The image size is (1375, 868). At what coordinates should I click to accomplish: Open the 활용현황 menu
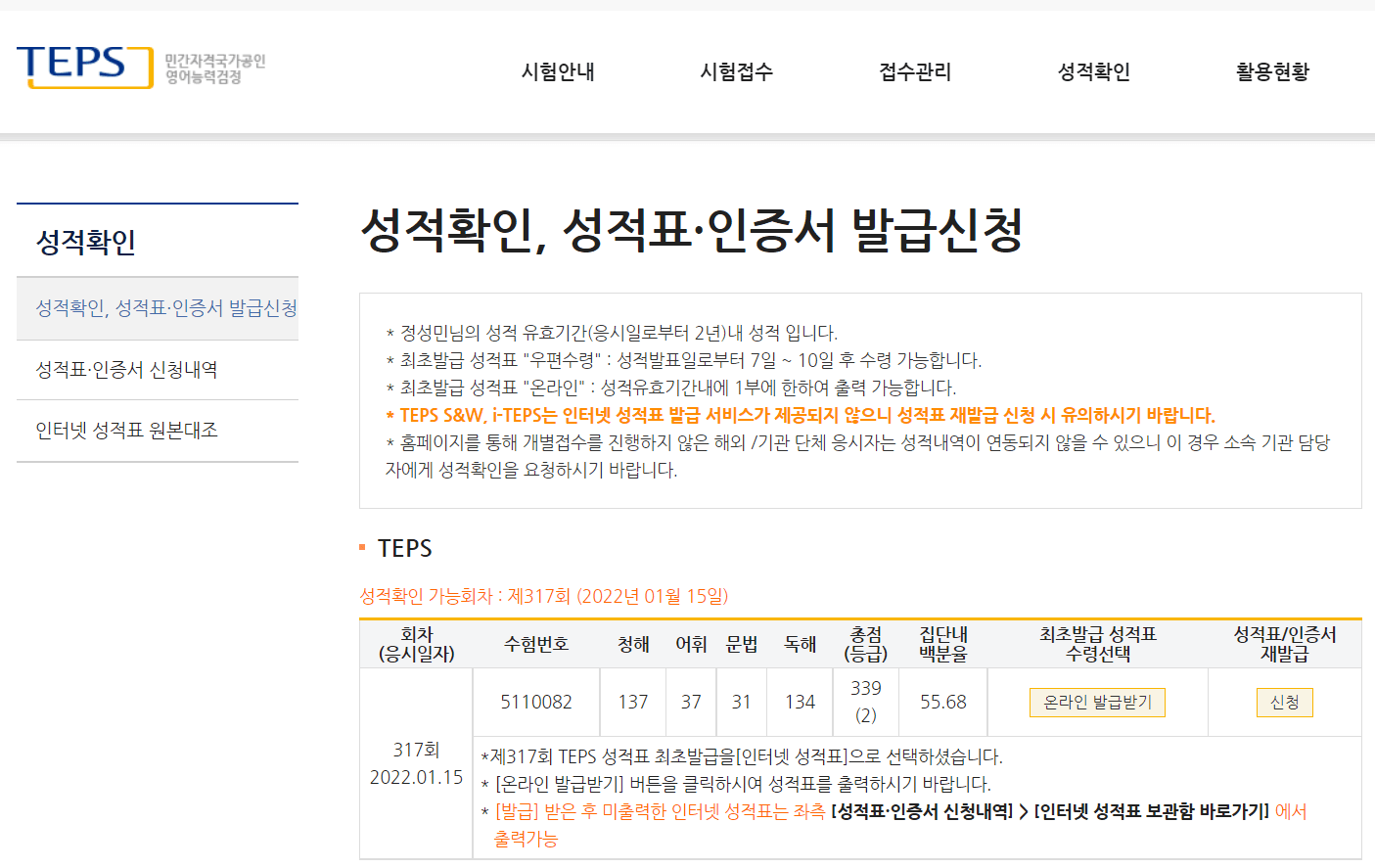point(1272,71)
